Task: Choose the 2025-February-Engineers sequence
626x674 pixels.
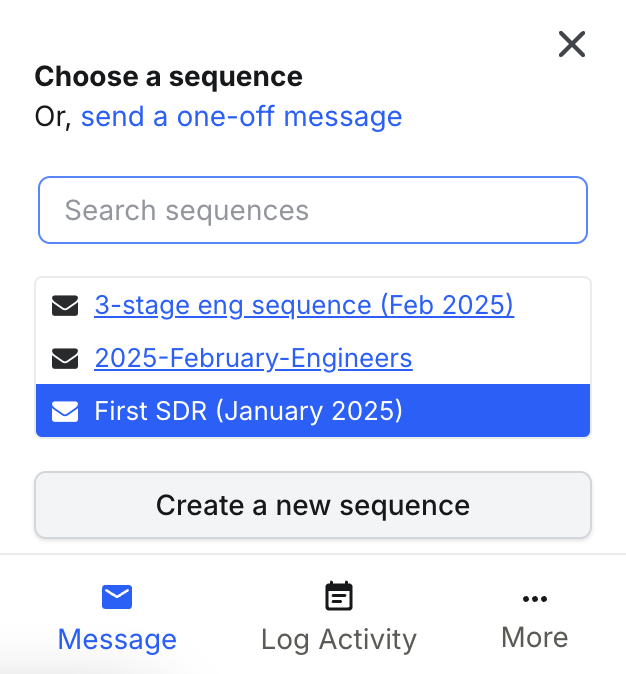Action: coord(253,358)
